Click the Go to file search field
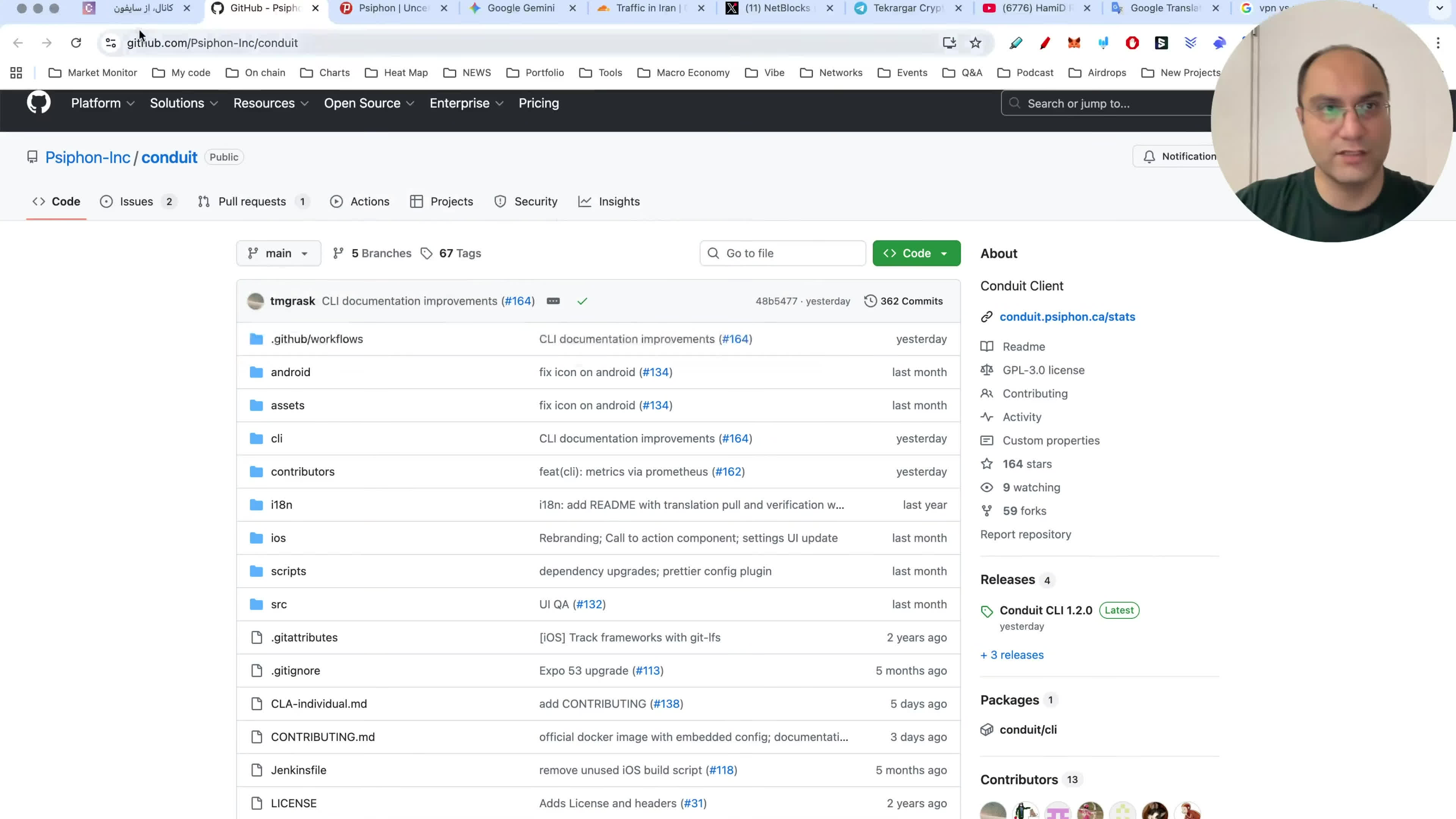The width and height of the screenshot is (1456, 819). tap(783, 253)
